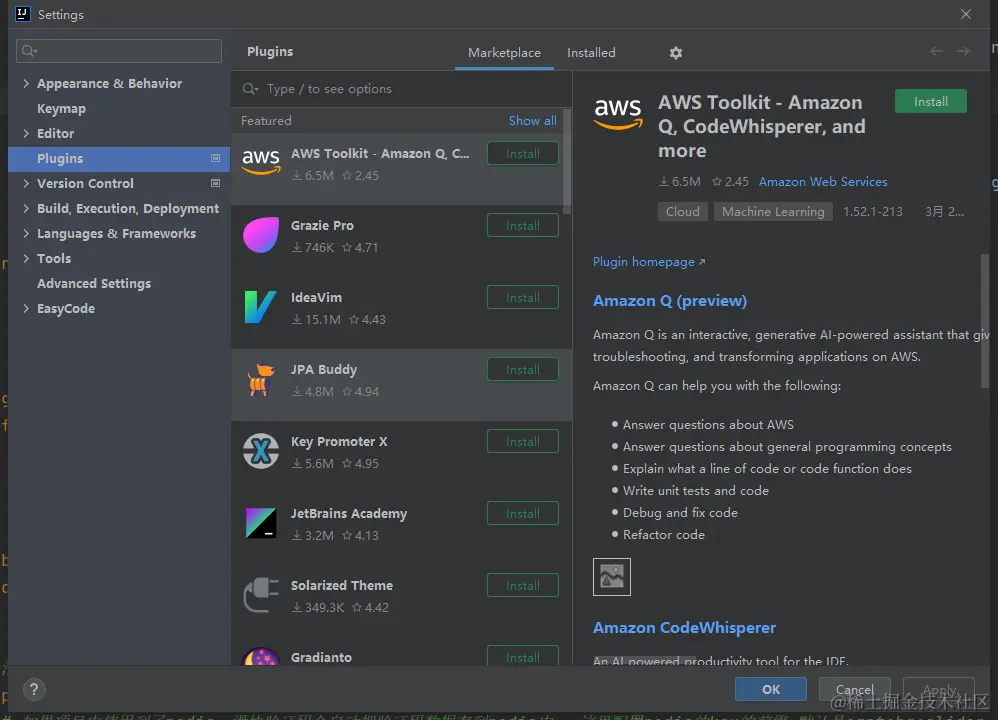Expand the Tools section

[26, 258]
